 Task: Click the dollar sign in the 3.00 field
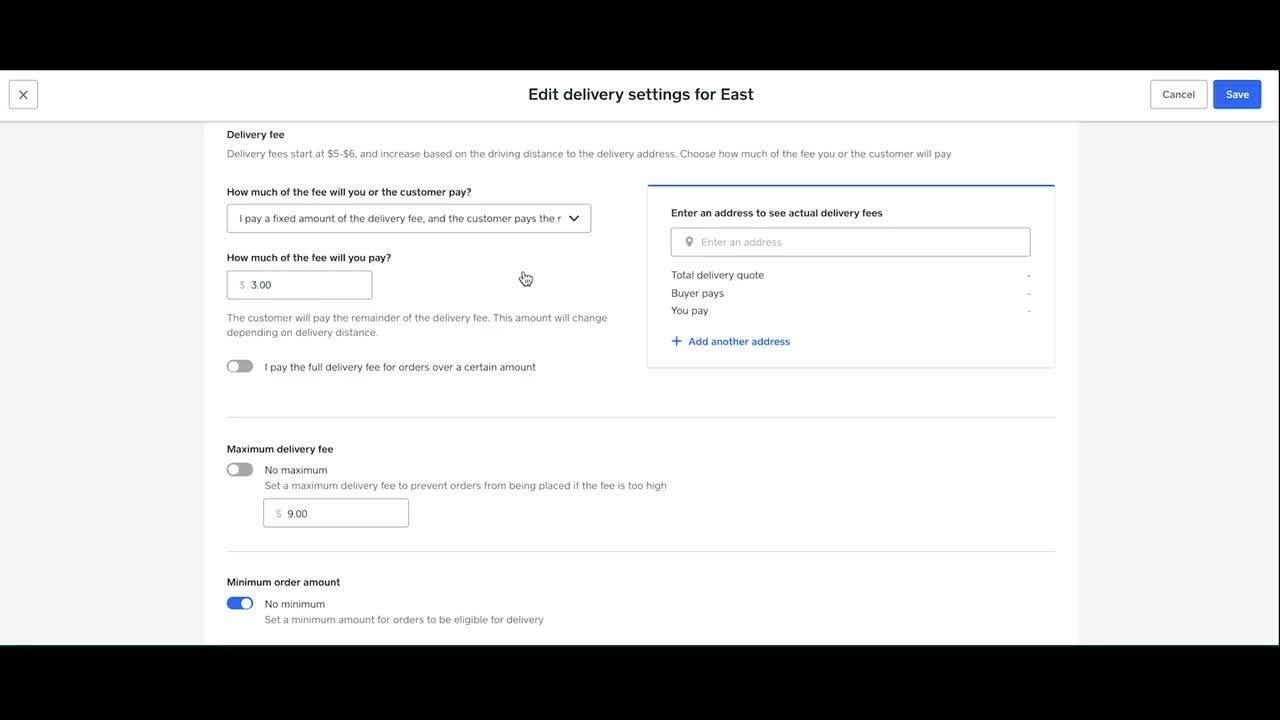(x=242, y=285)
